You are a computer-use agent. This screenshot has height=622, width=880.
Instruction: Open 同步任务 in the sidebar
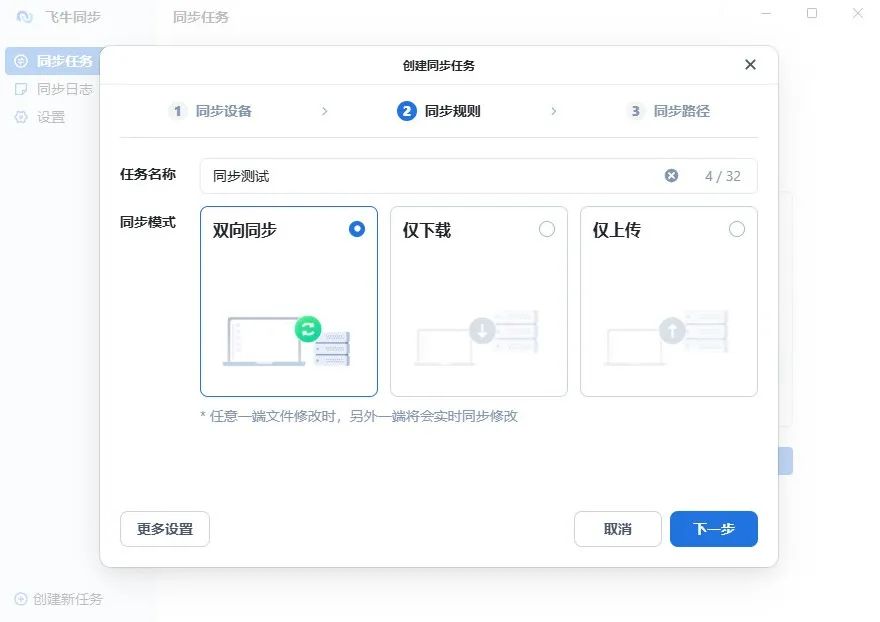[53, 61]
